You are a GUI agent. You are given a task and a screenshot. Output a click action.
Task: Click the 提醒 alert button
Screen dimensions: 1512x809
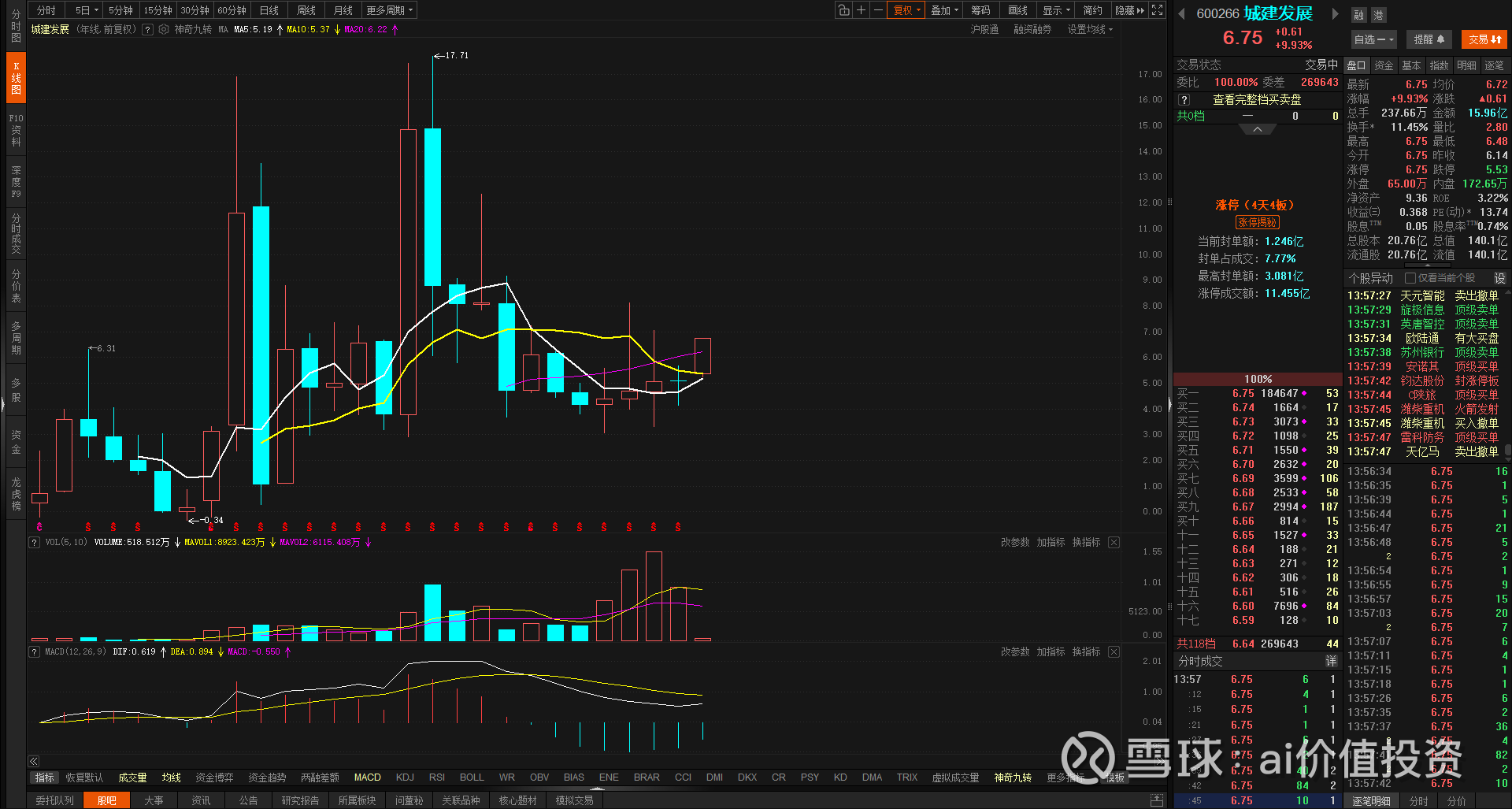1429,39
